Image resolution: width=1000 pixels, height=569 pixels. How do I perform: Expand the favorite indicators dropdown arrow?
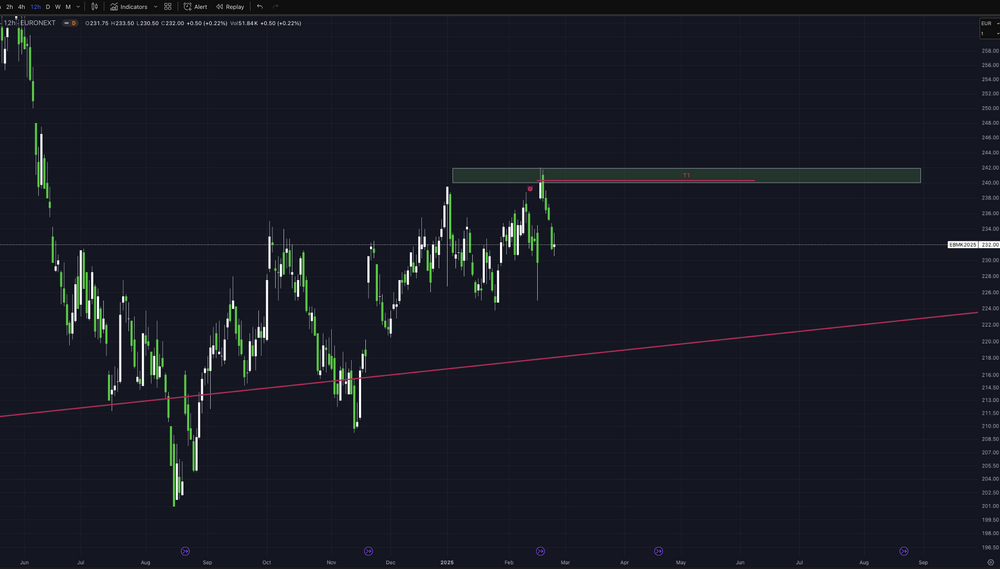click(x=156, y=7)
